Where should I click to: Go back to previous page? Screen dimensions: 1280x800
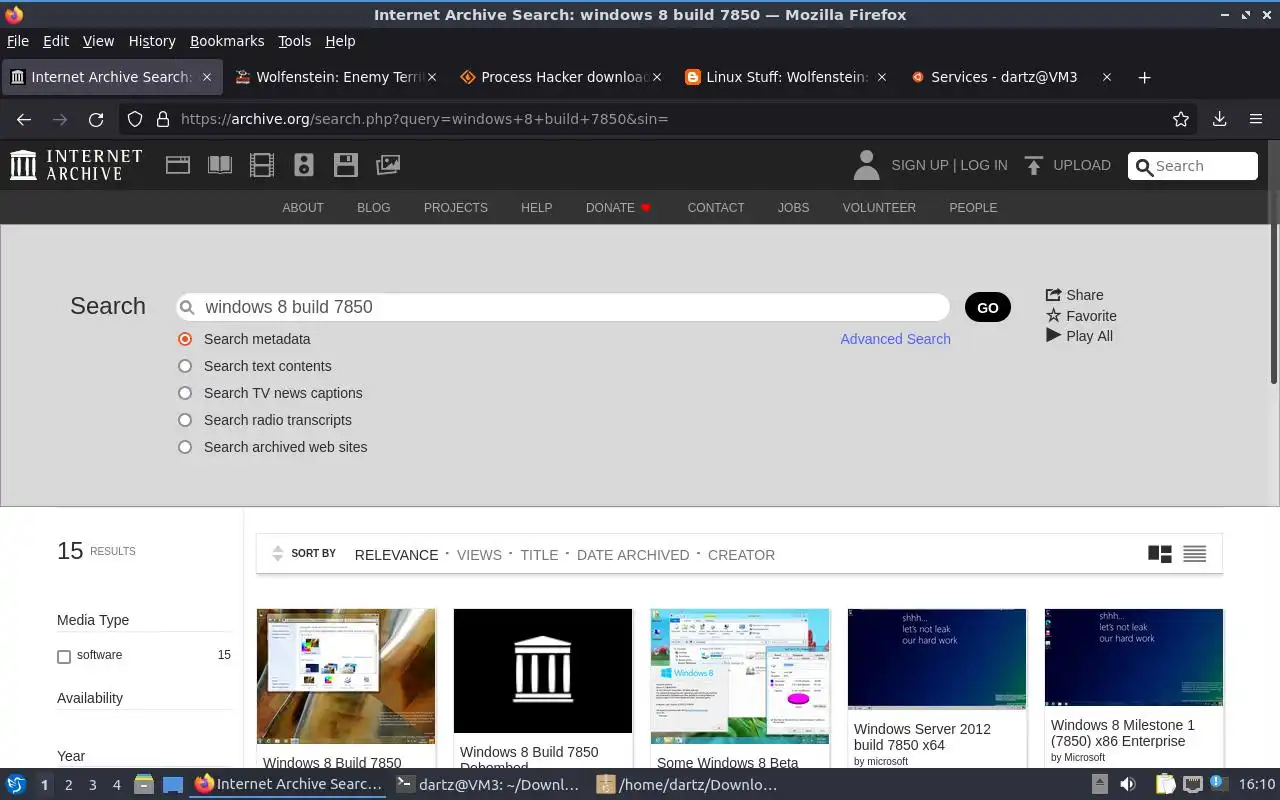click(x=24, y=119)
